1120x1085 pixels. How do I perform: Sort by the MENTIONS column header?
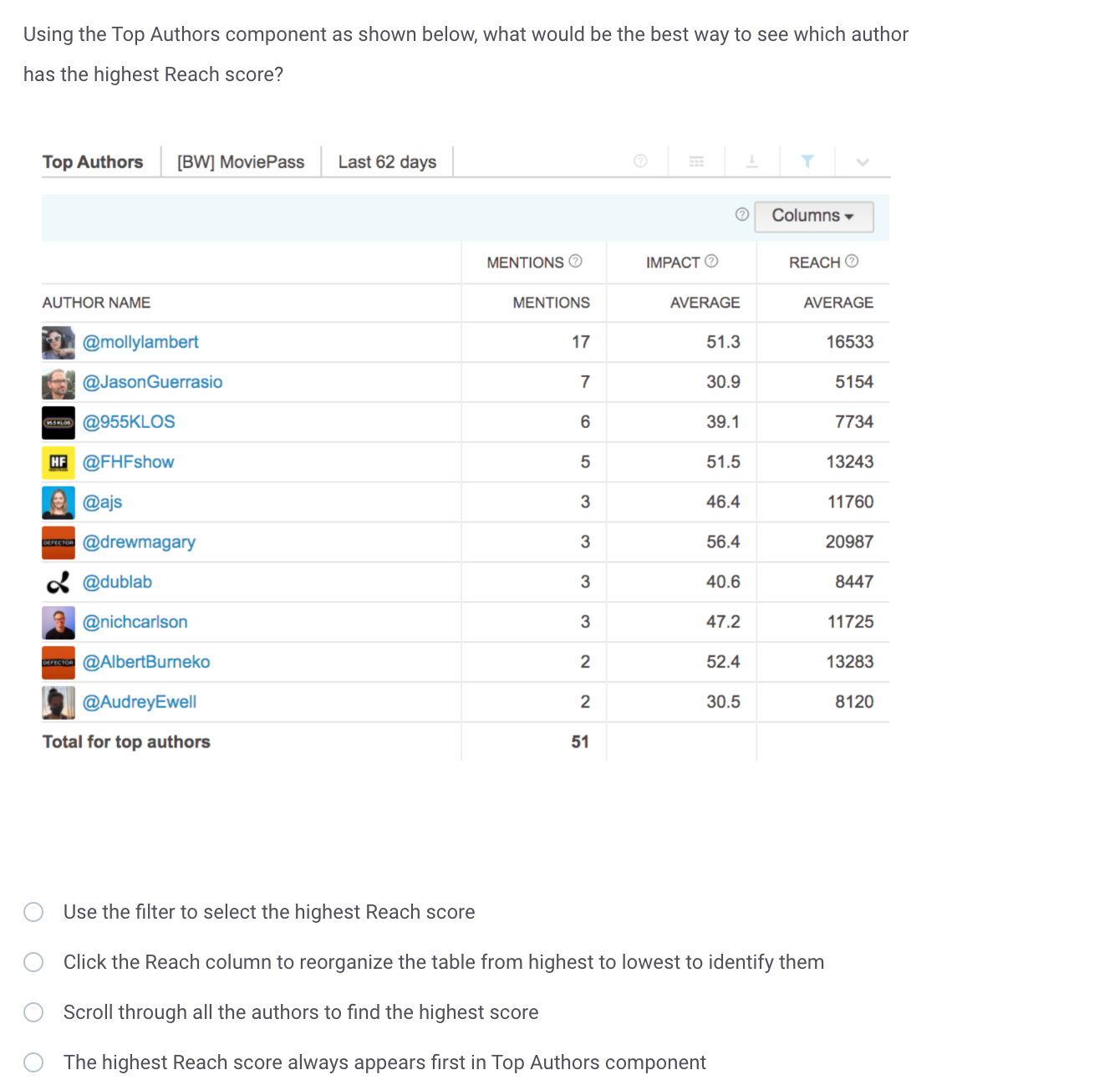point(525,262)
